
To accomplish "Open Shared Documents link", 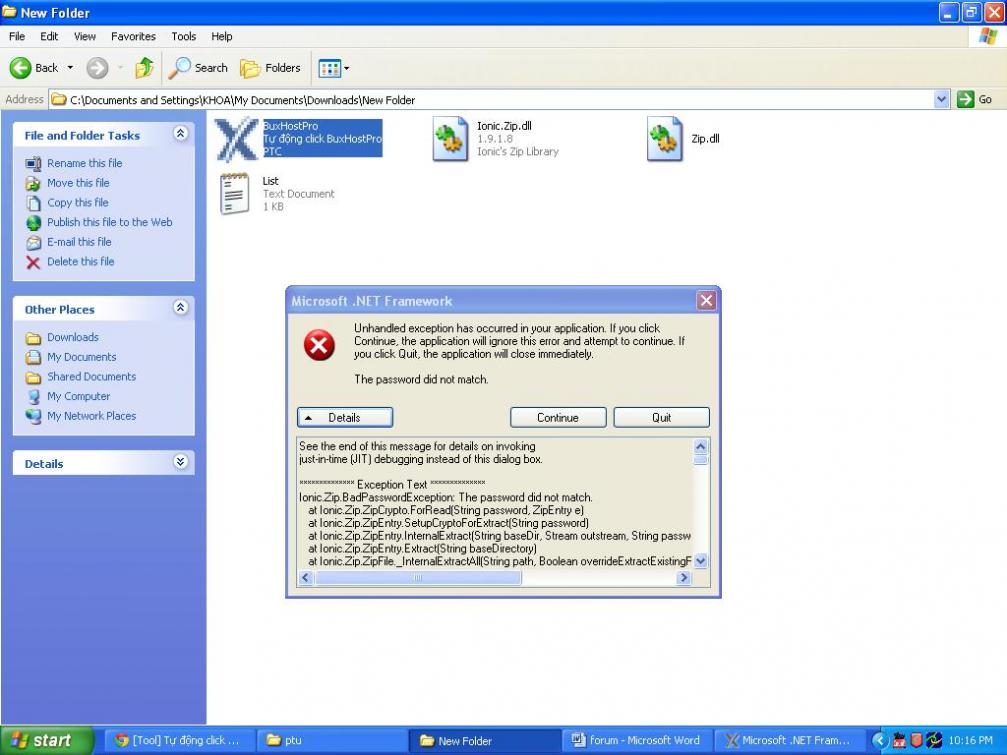I will click(91, 377).
